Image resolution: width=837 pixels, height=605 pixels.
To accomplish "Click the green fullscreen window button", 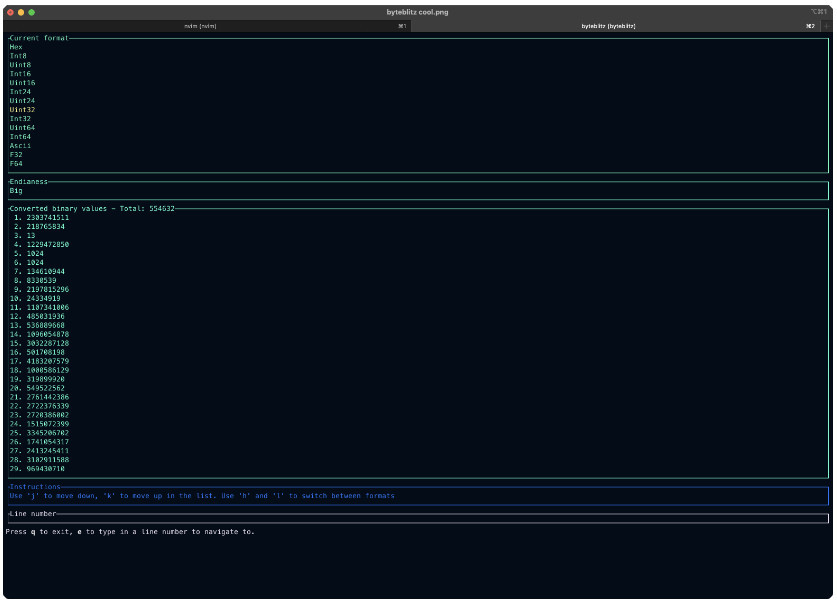I will (x=32, y=12).
